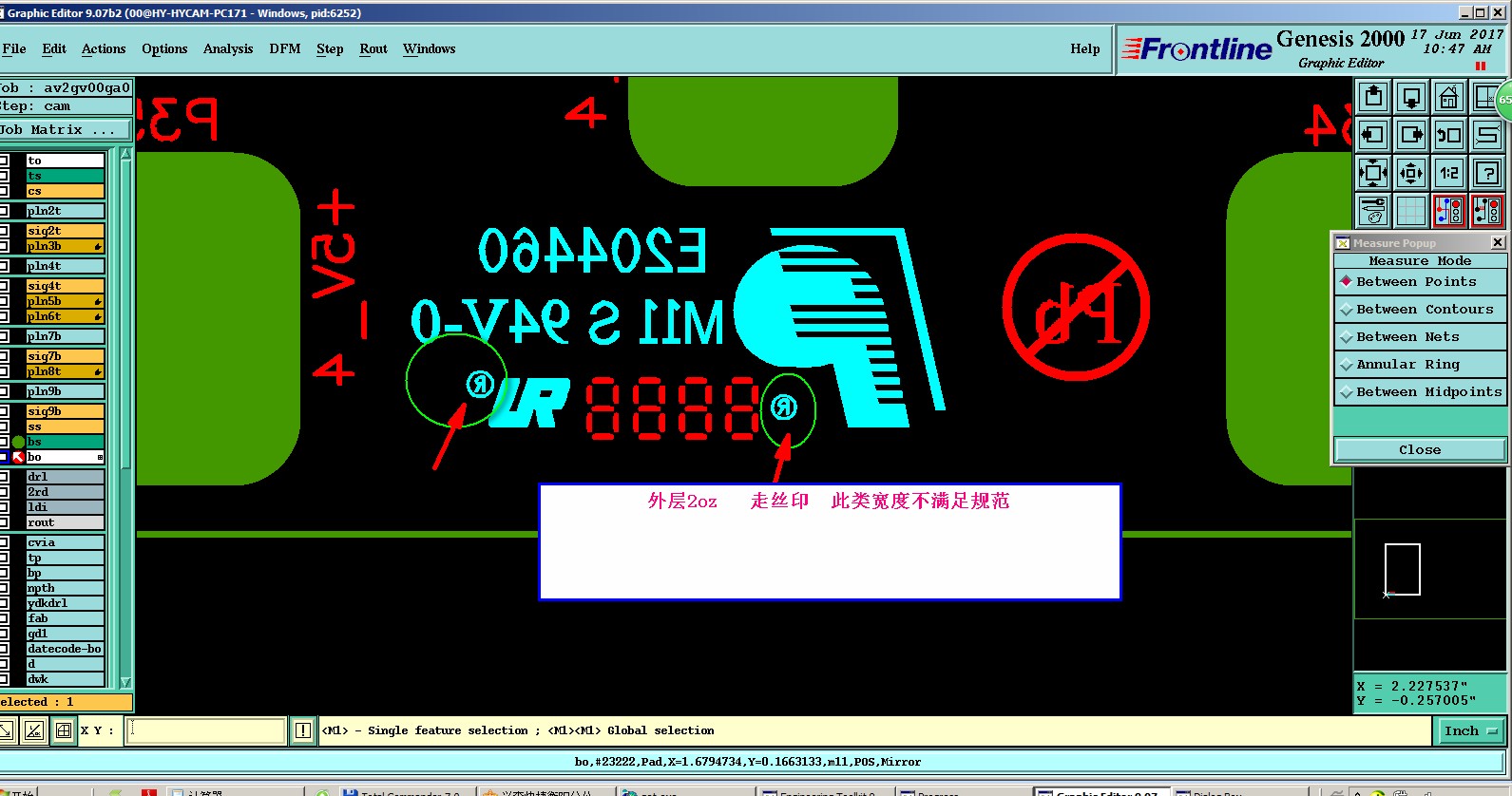Screen dimensions: 1512x796
Task: Click inside the X Y coordinate input field
Action: tap(206, 730)
